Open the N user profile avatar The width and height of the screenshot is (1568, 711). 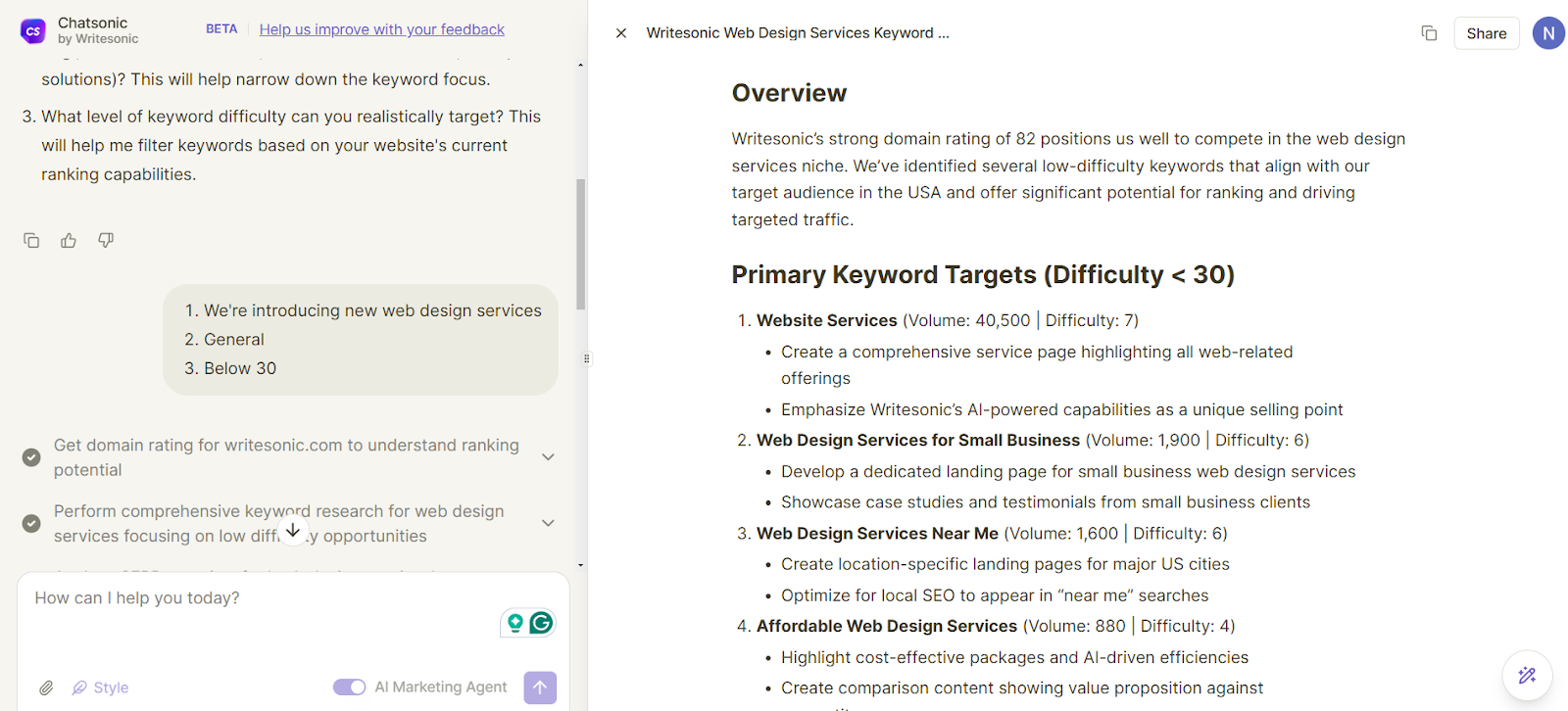(1548, 33)
